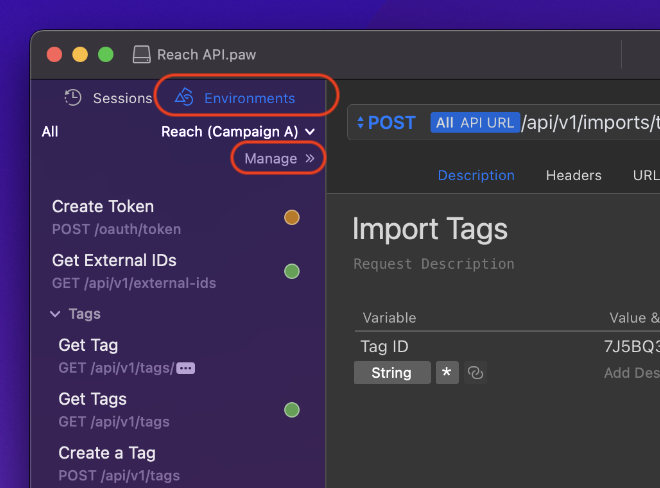The height and width of the screenshot is (488, 660).
Task: Click the red close window button
Action: [x=54, y=55]
